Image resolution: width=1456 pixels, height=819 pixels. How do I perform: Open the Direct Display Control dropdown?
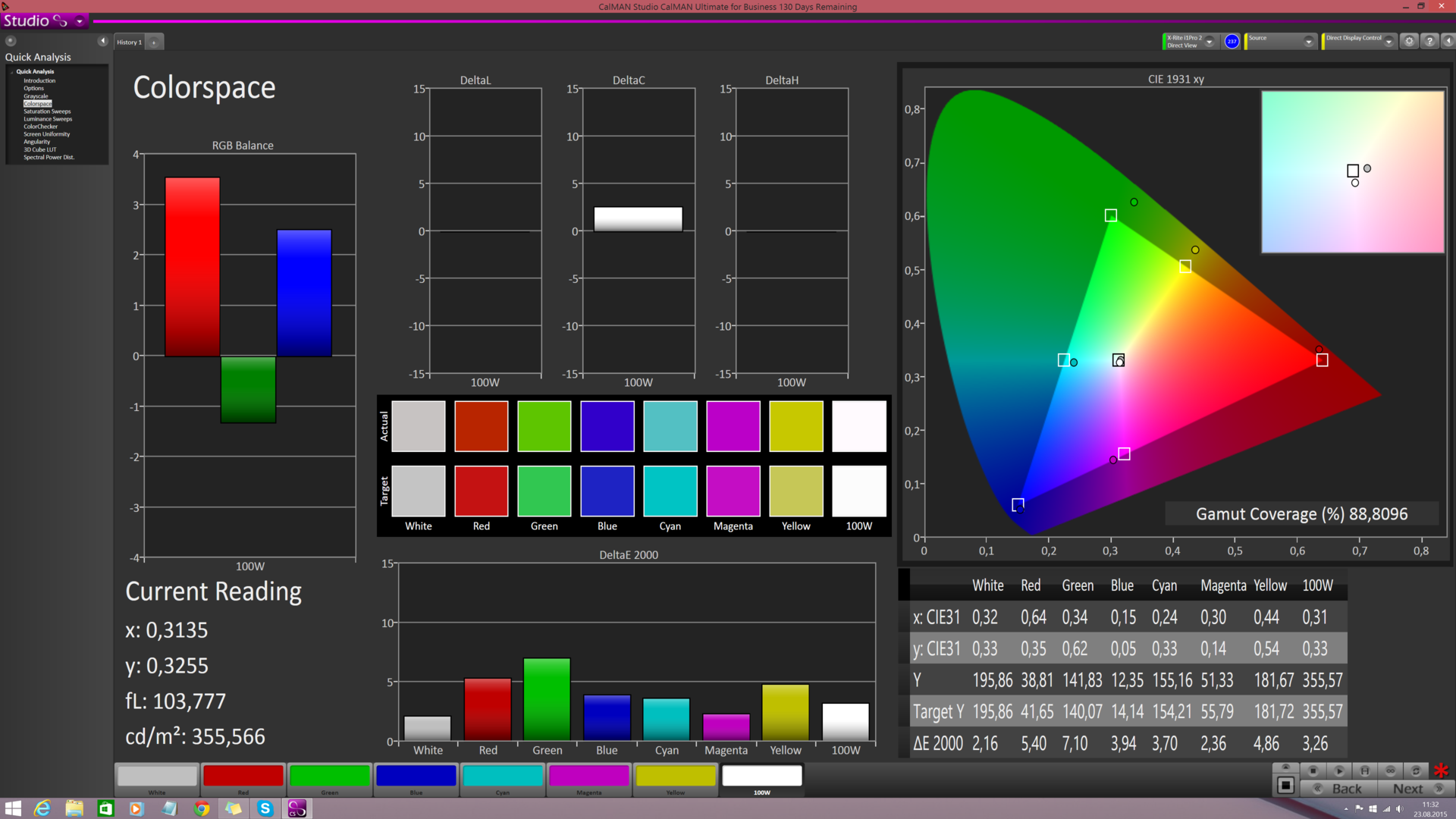(1389, 42)
